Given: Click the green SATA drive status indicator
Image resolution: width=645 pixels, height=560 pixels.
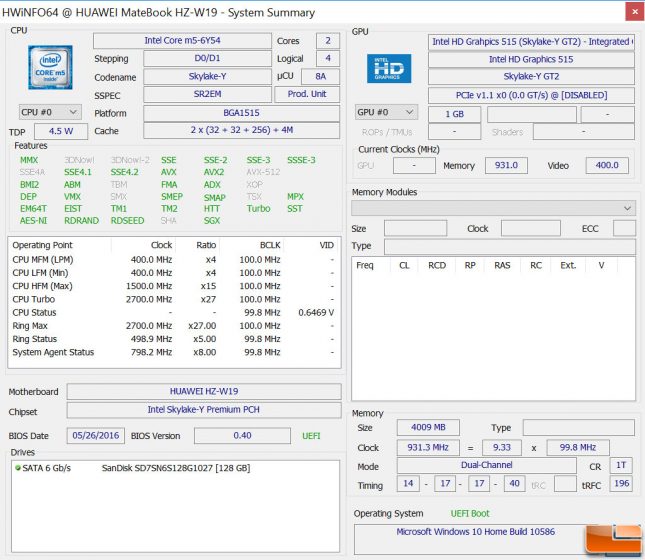Looking at the screenshot, I should [18, 467].
